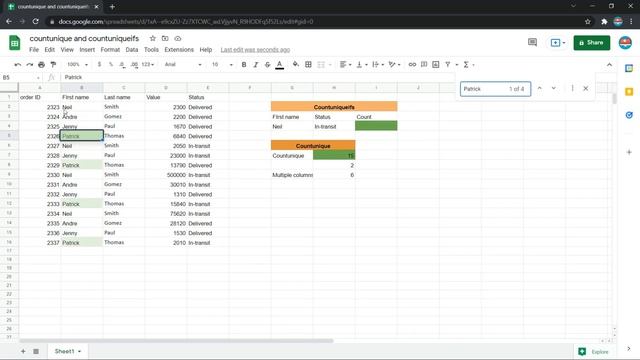The width and height of the screenshot is (640, 360).
Task: Move the document to a folder
Action: (x=165, y=38)
